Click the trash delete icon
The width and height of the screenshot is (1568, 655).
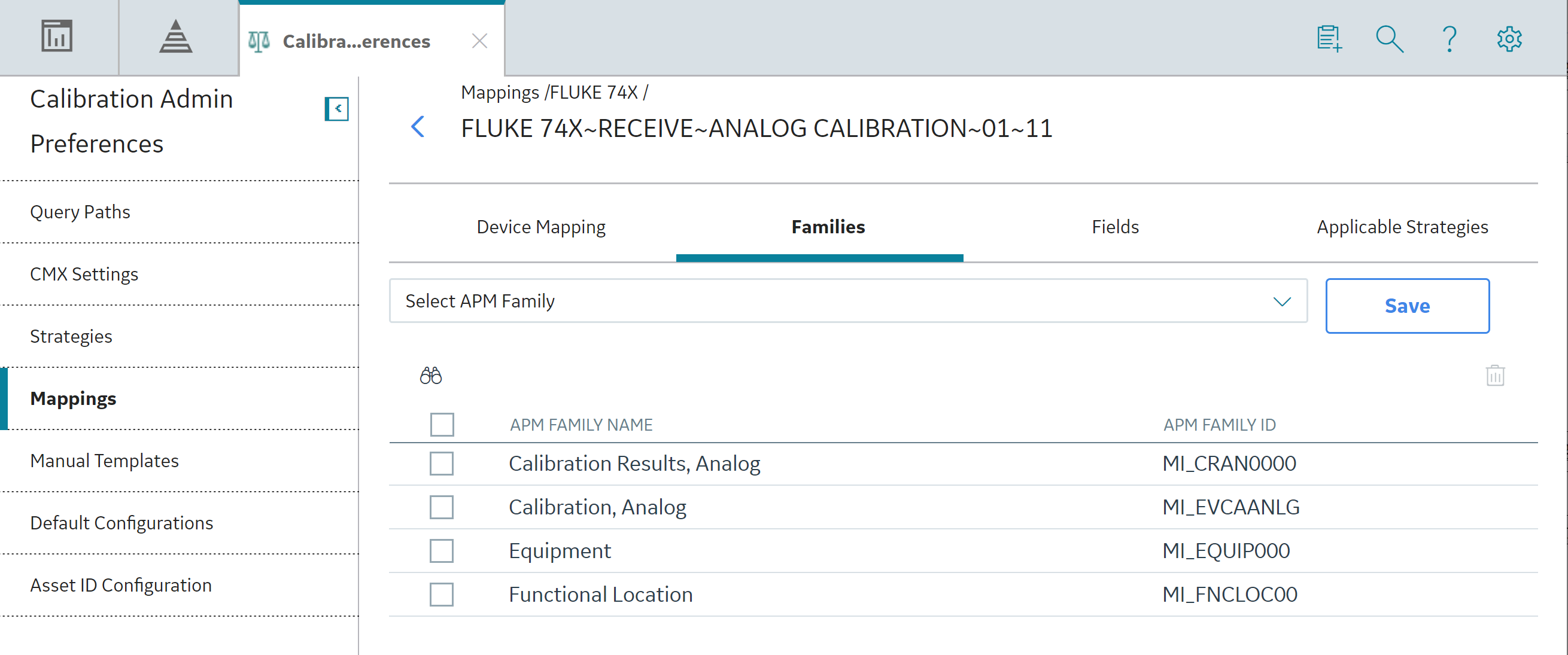coord(1495,375)
